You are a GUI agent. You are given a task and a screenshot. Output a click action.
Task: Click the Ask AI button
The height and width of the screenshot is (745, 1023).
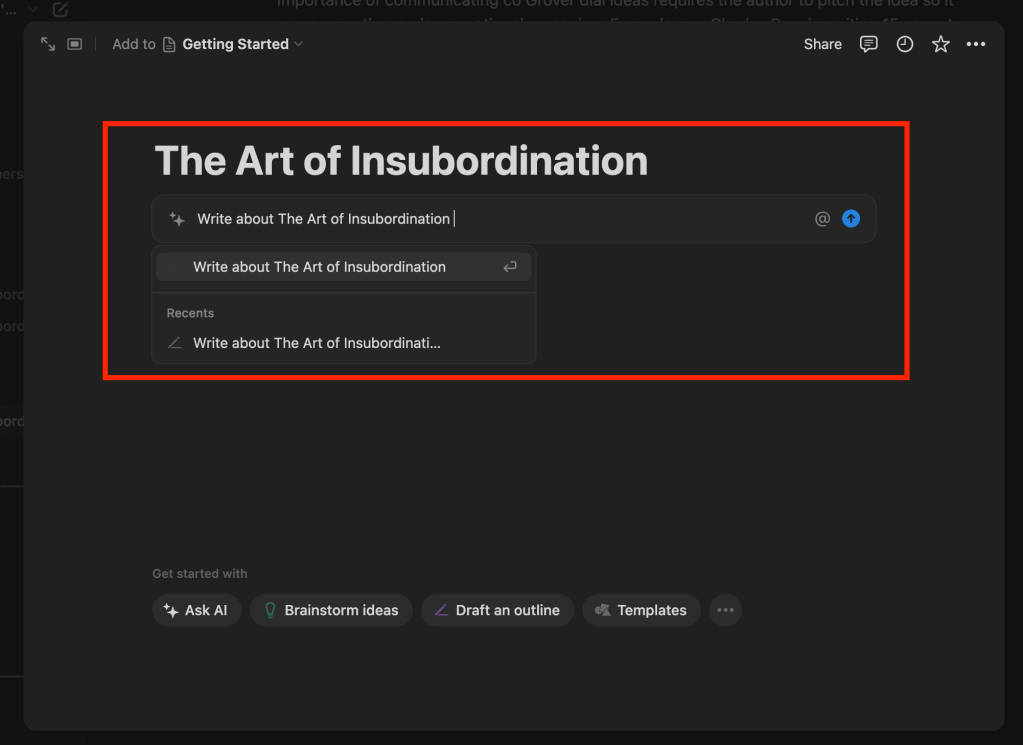click(196, 610)
